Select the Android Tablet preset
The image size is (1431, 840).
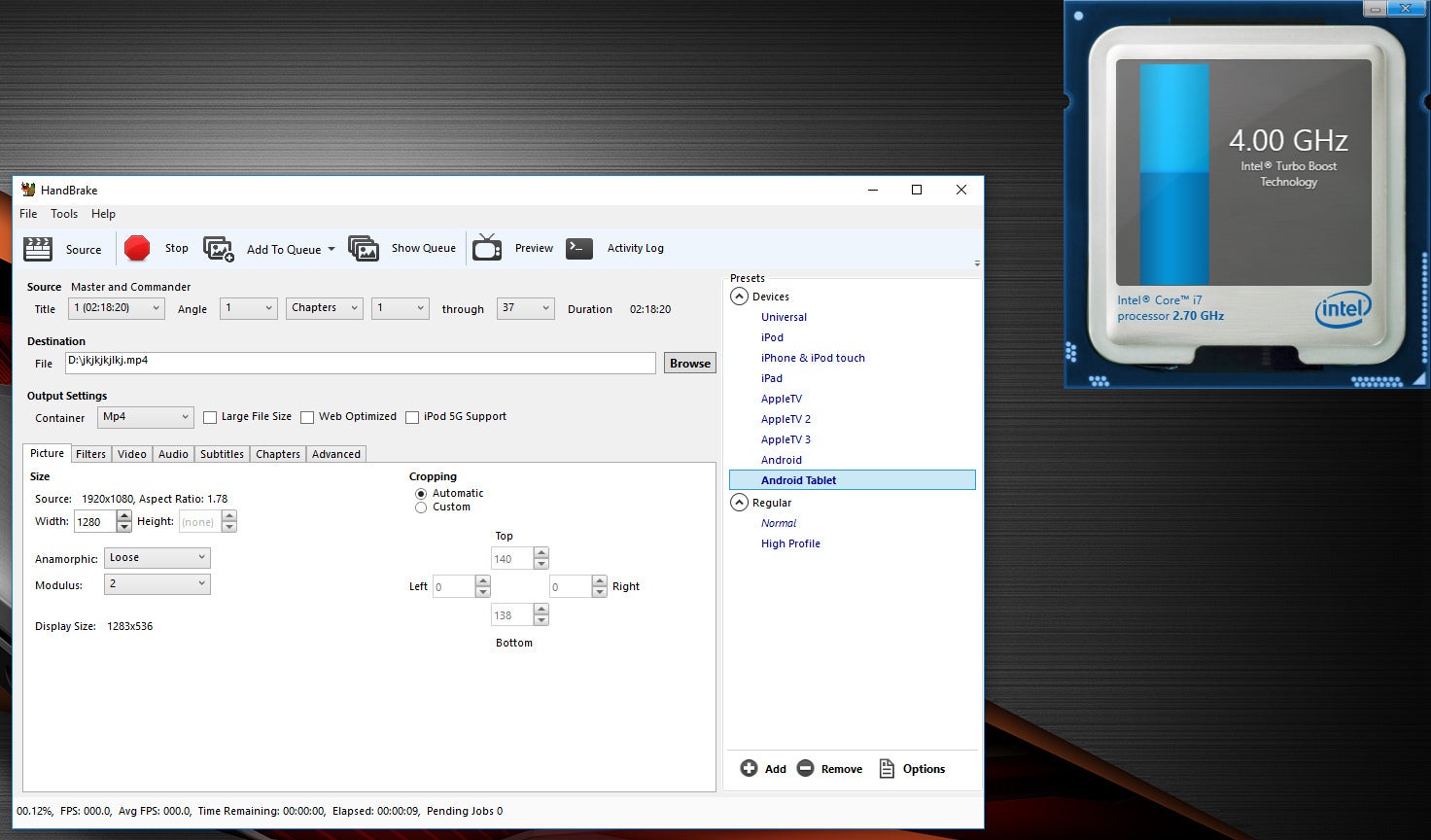click(x=853, y=480)
